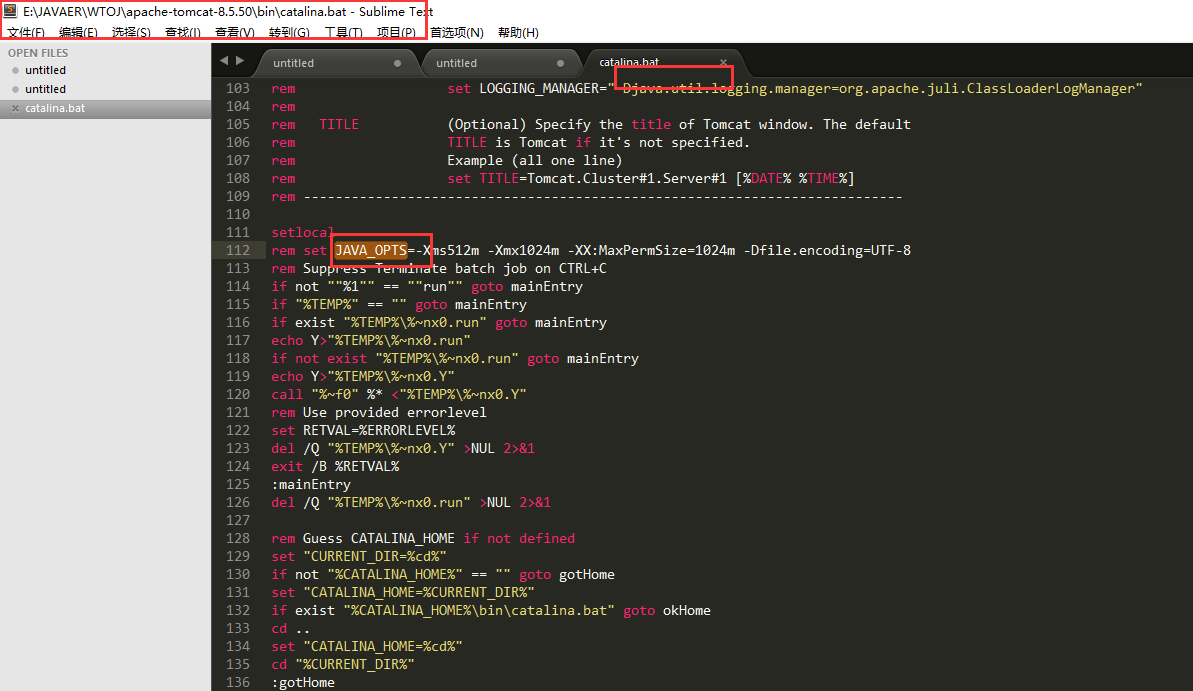This screenshot has width=1193, height=691.
Task: Open the 工具(T) menu
Action: [343, 32]
